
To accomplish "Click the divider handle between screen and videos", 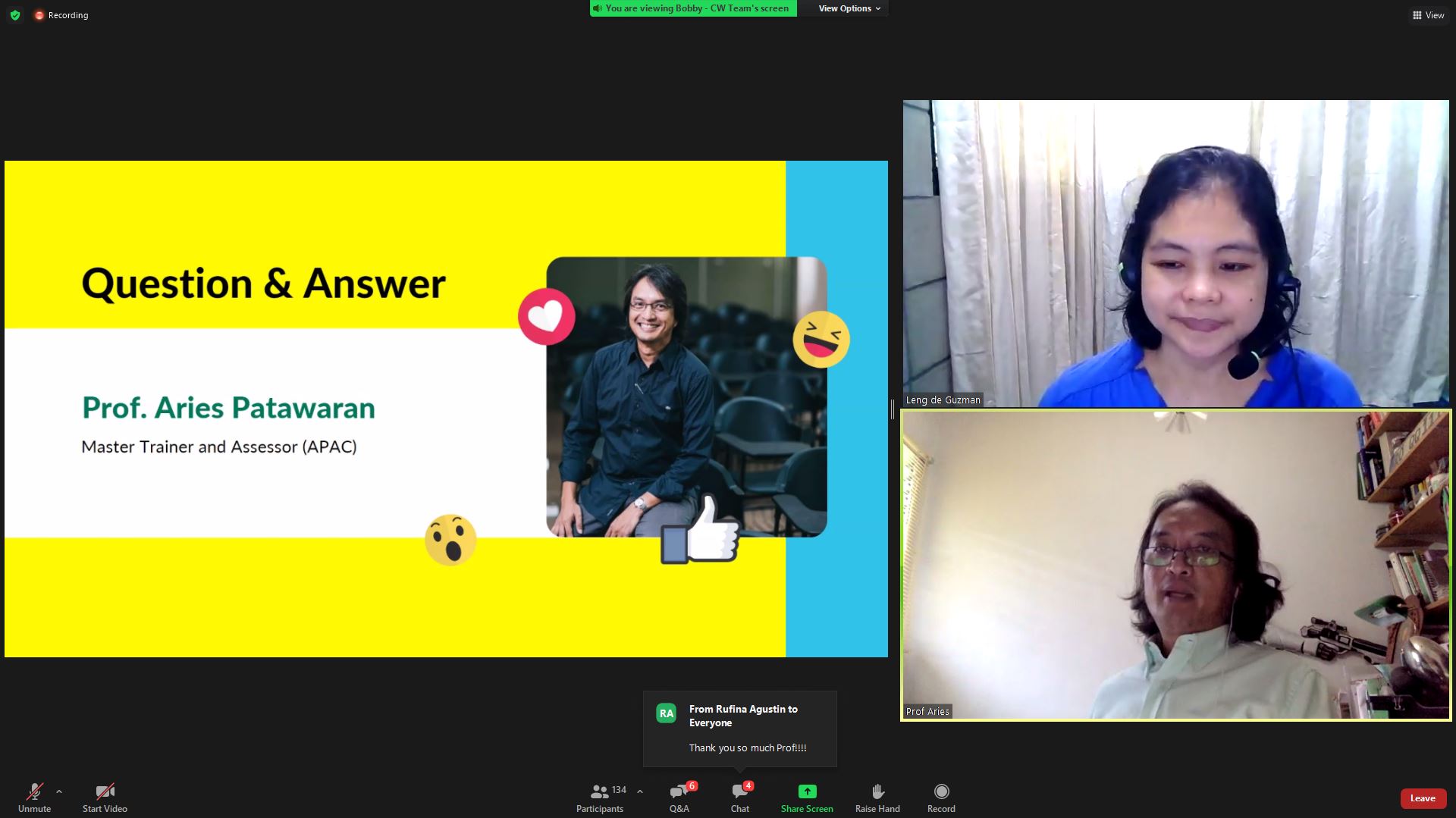I will (x=893, y=409).
